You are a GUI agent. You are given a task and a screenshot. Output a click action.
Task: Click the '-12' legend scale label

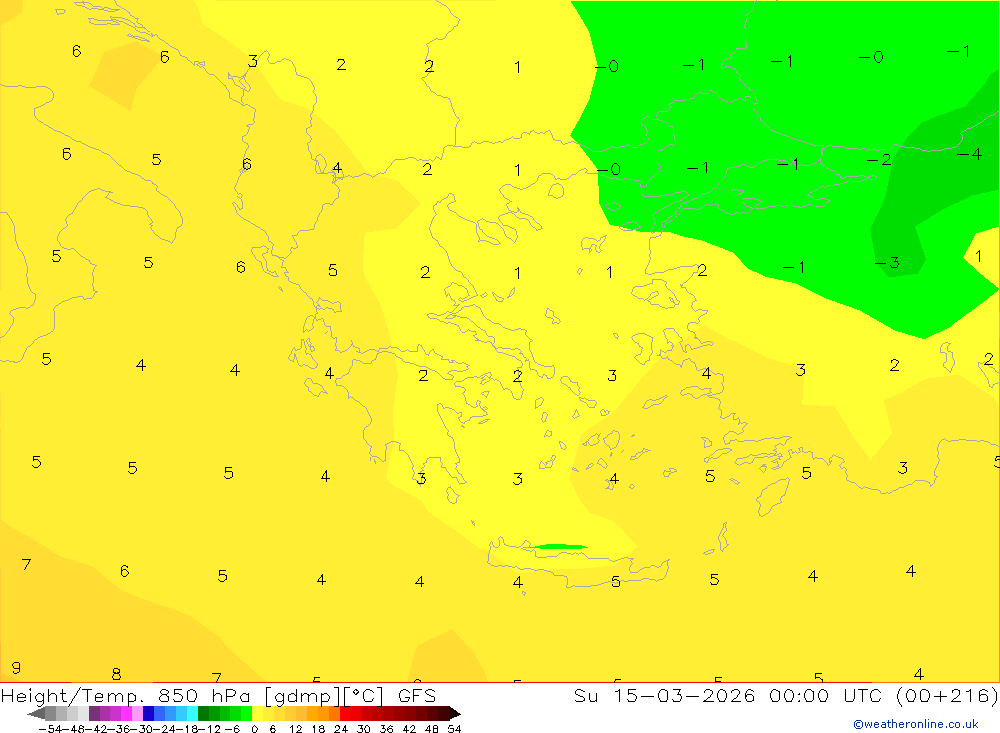pos(209,729)
